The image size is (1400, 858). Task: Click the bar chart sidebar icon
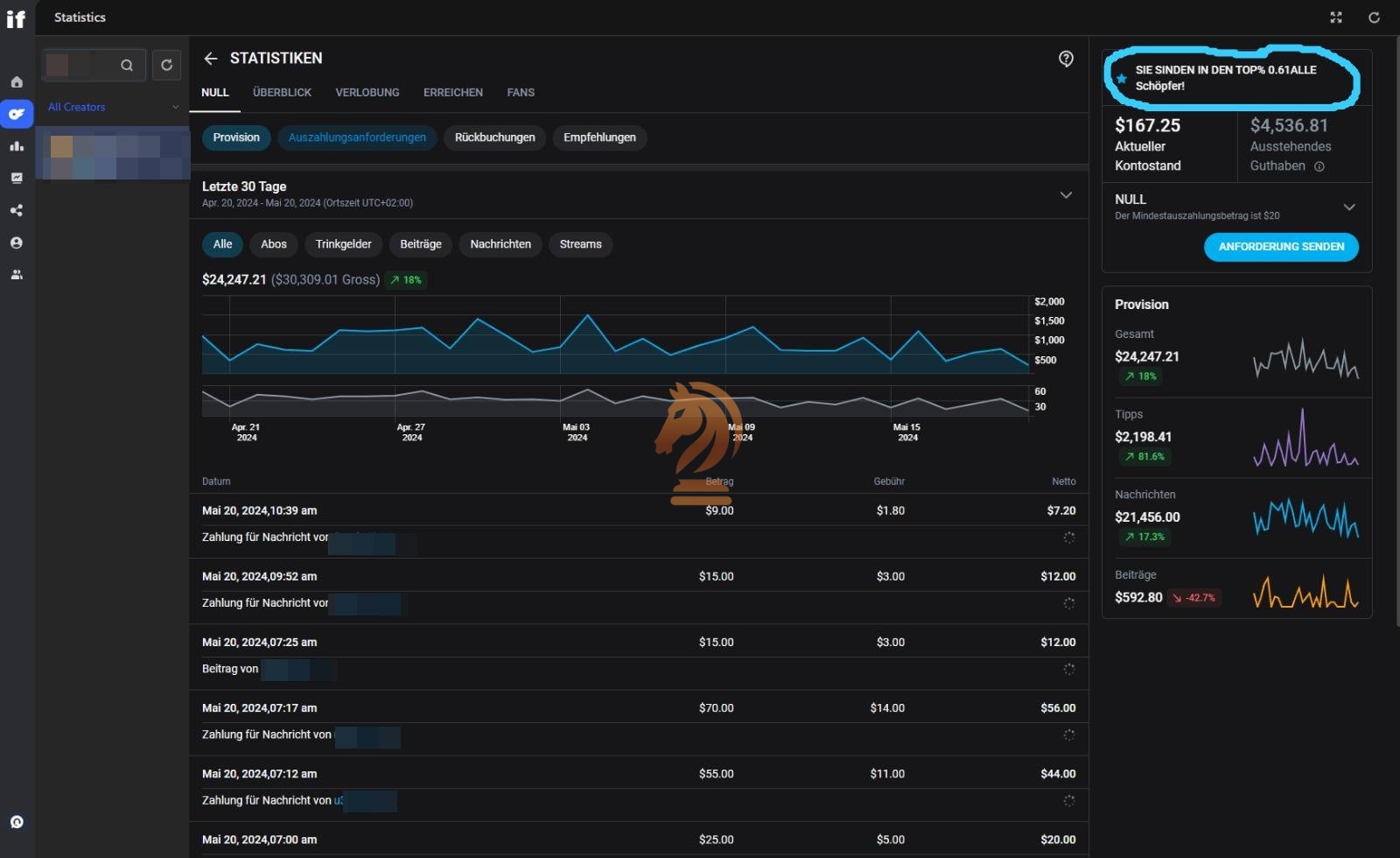17,146
